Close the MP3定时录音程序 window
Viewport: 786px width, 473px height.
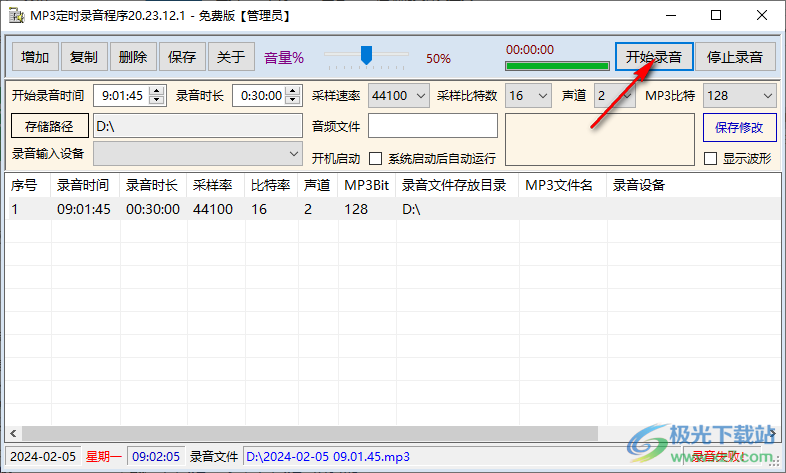click(x=762, y=16)
